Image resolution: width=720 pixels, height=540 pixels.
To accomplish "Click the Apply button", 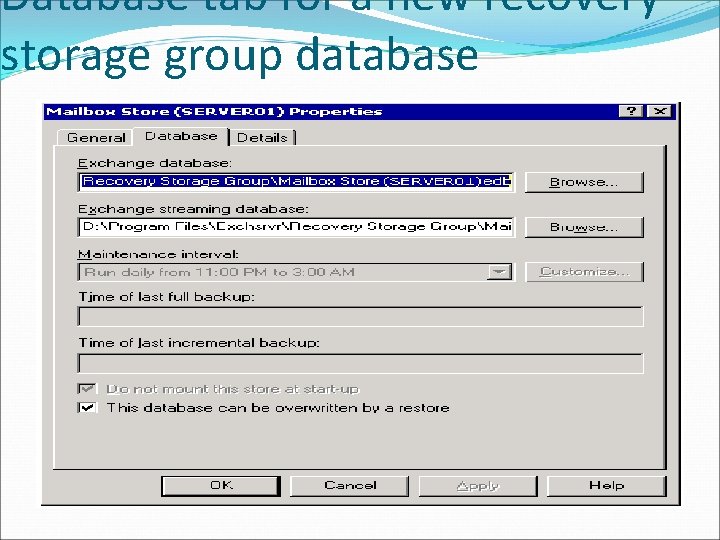I will click(x=478, y=486).
